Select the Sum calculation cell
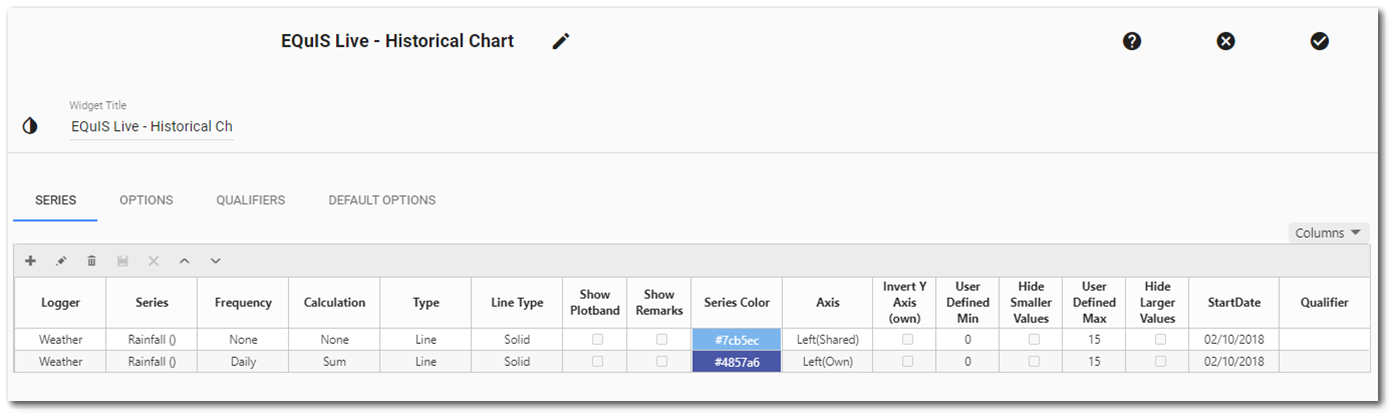This screenshot has width=1394, height=417. 335,361
